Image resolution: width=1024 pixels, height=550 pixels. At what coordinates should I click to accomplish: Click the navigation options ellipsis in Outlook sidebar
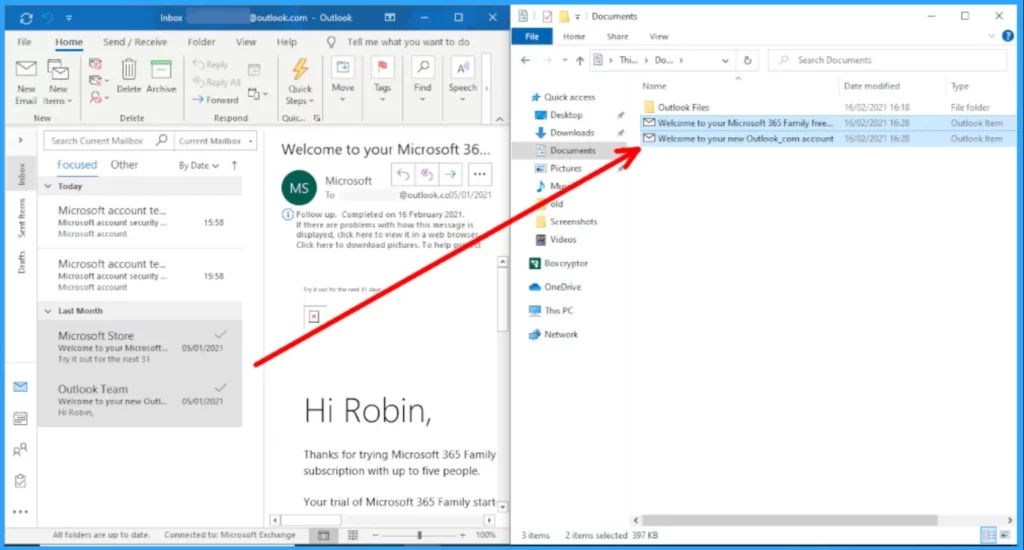coord(20,512)
